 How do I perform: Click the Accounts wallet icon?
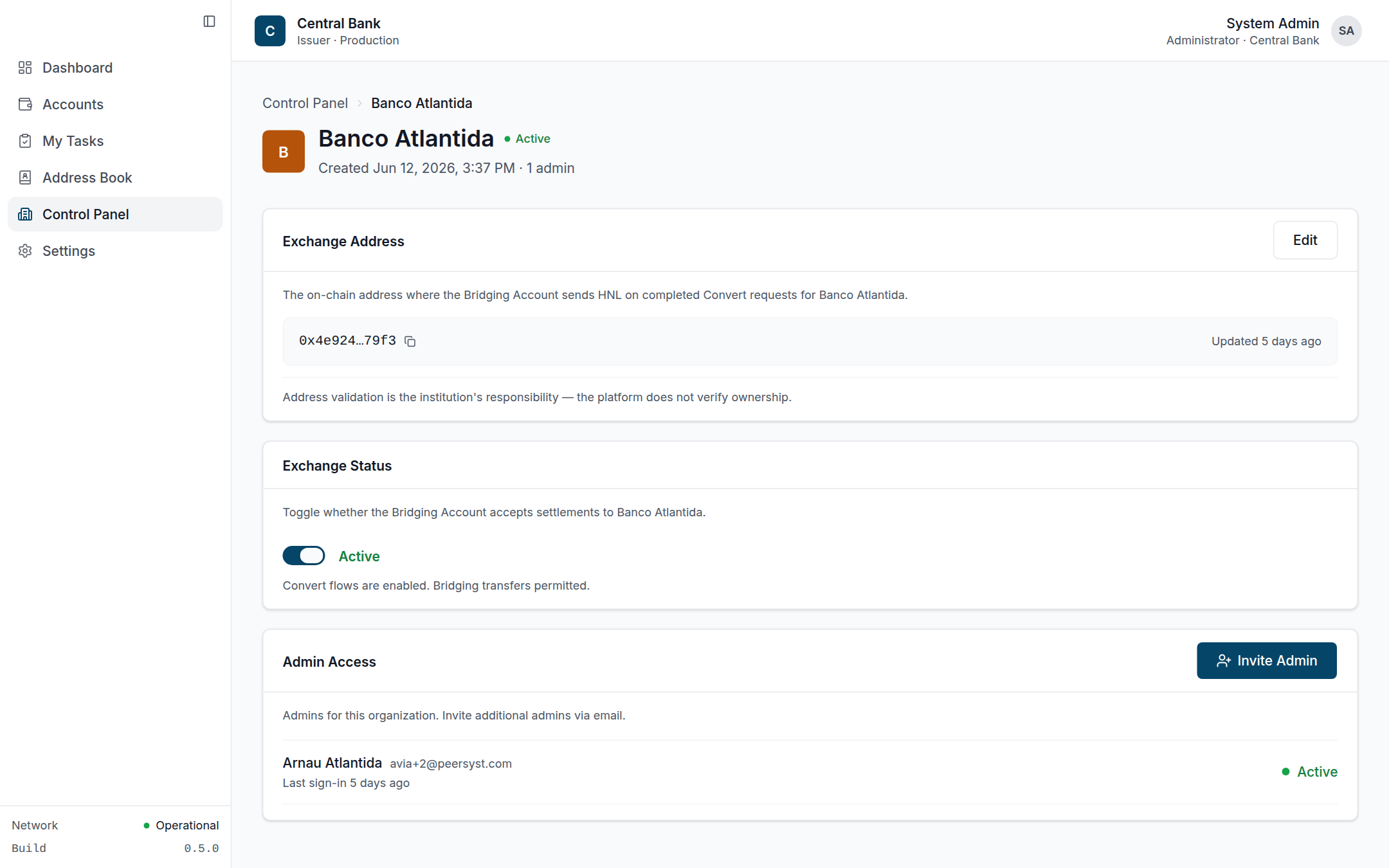[25, 104]
